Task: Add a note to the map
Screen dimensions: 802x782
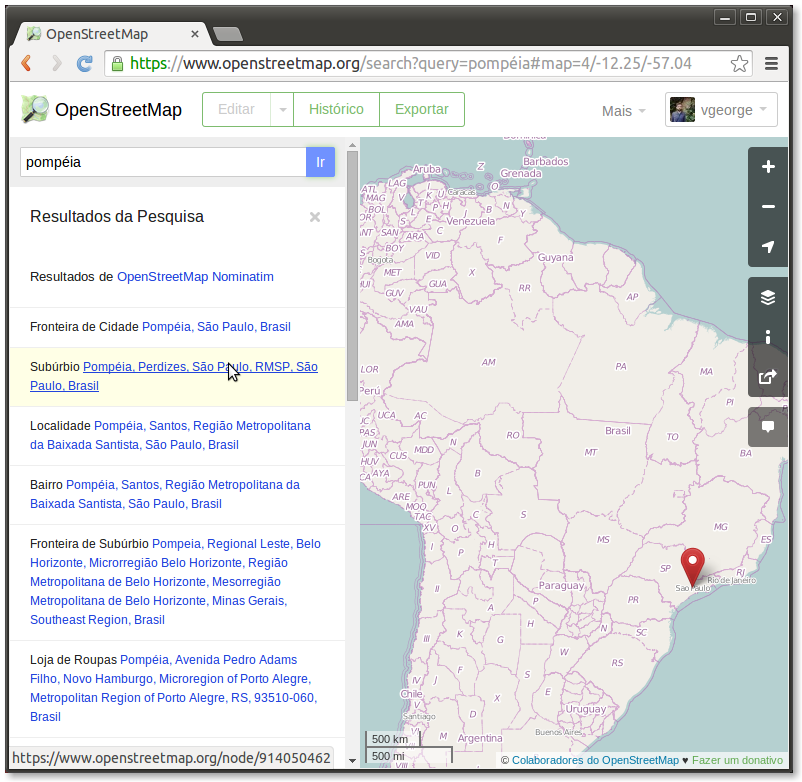Action: tap(768, 427)
